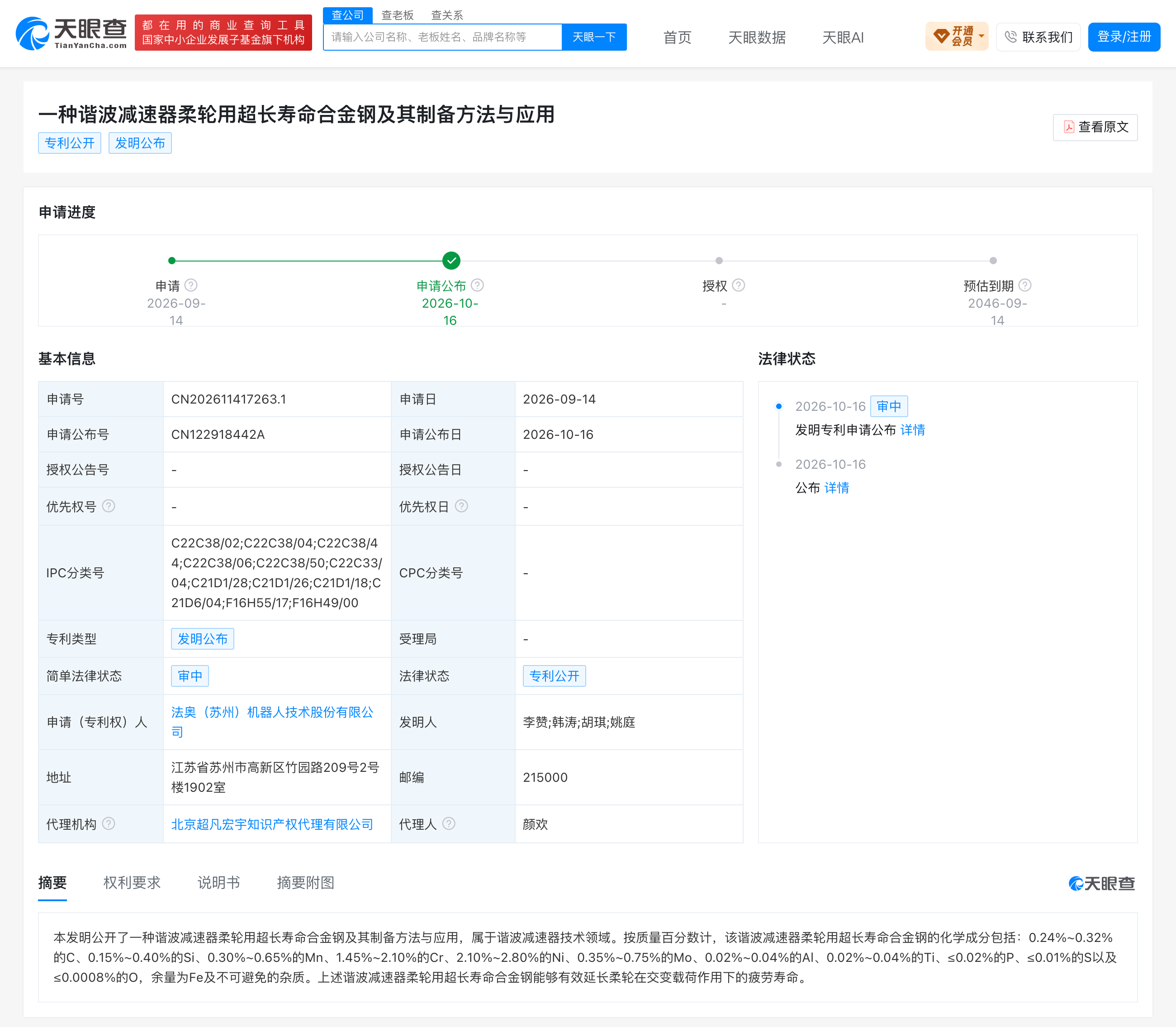Click the TianYanCha logo
1176x1027 pixels.
71,33
